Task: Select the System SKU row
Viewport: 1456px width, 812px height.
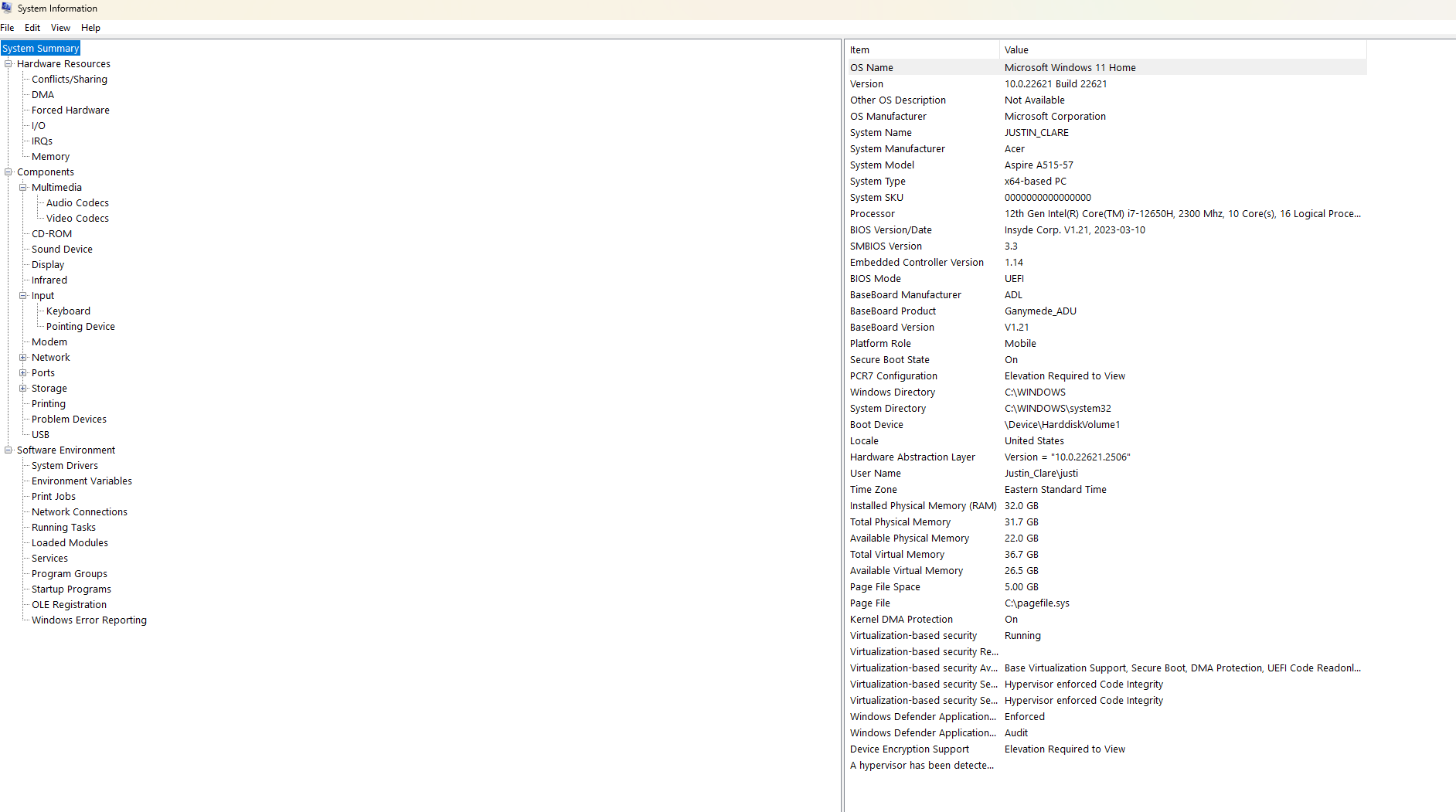Action: click(x=1107, y=198)
